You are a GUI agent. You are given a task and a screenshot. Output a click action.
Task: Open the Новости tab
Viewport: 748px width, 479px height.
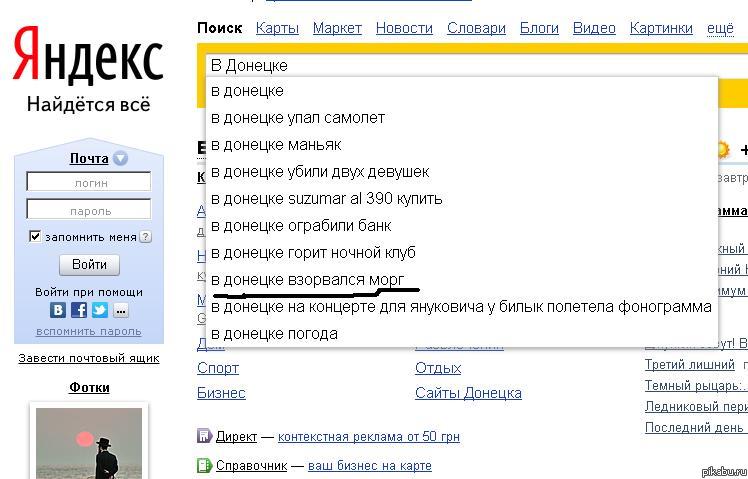click(404, 28)
